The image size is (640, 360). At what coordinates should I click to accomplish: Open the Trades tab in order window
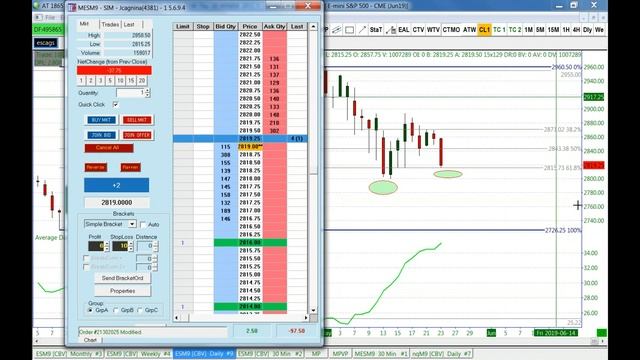tap(110, 24)
